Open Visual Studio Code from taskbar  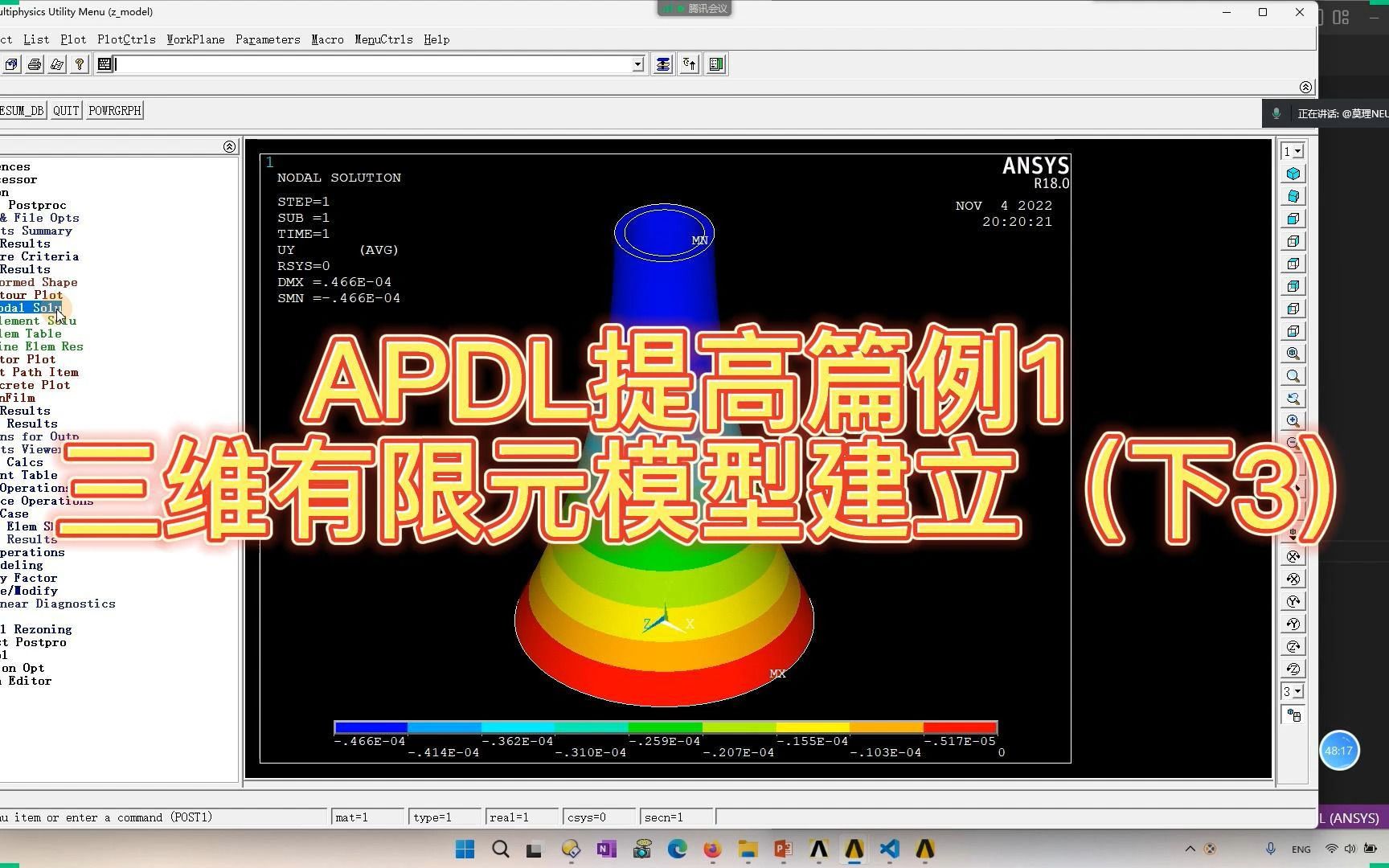pyautogui.click(x=889, y=849)
